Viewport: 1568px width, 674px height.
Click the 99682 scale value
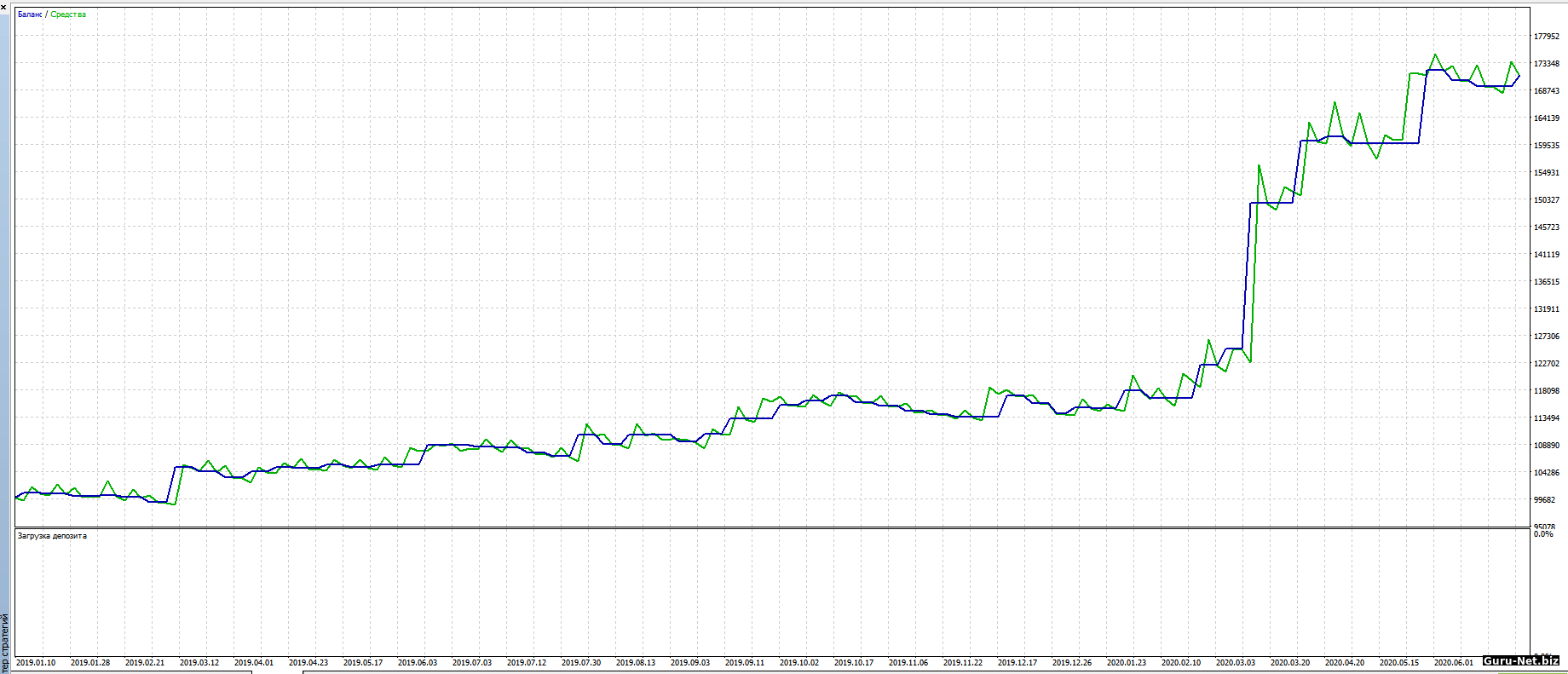coord(1545,500)
